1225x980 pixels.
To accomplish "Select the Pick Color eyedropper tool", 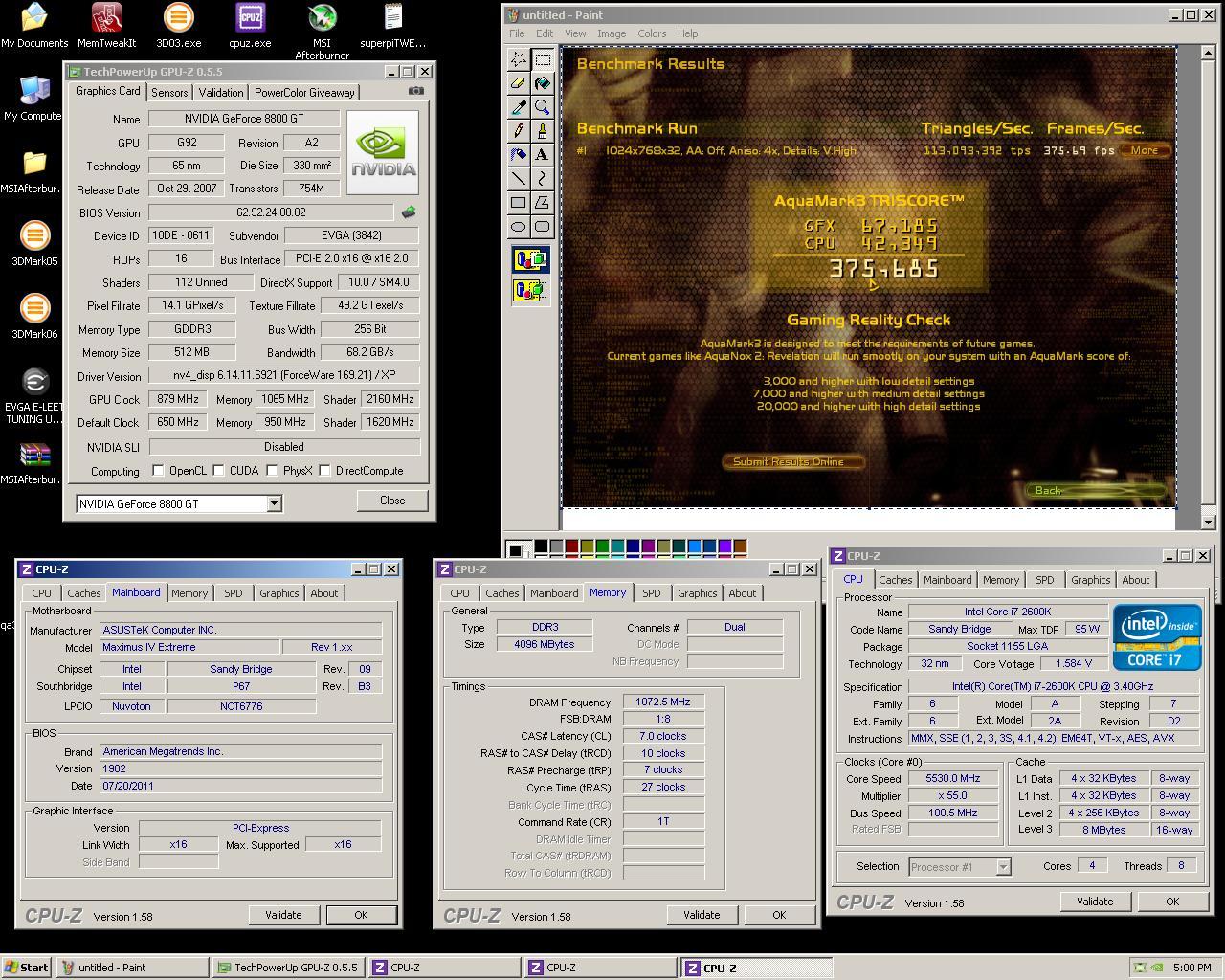I will tap(518, 107).
